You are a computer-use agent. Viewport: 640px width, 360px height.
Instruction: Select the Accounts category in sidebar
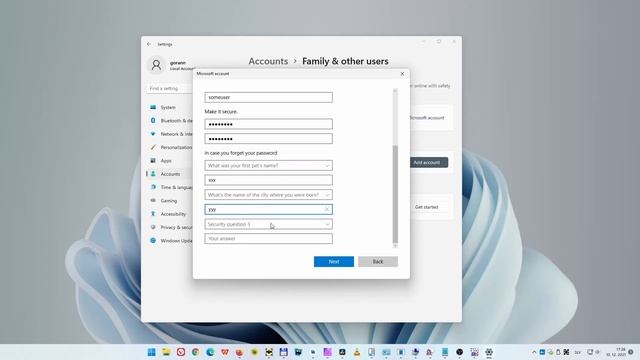click(x=170, y=174)
